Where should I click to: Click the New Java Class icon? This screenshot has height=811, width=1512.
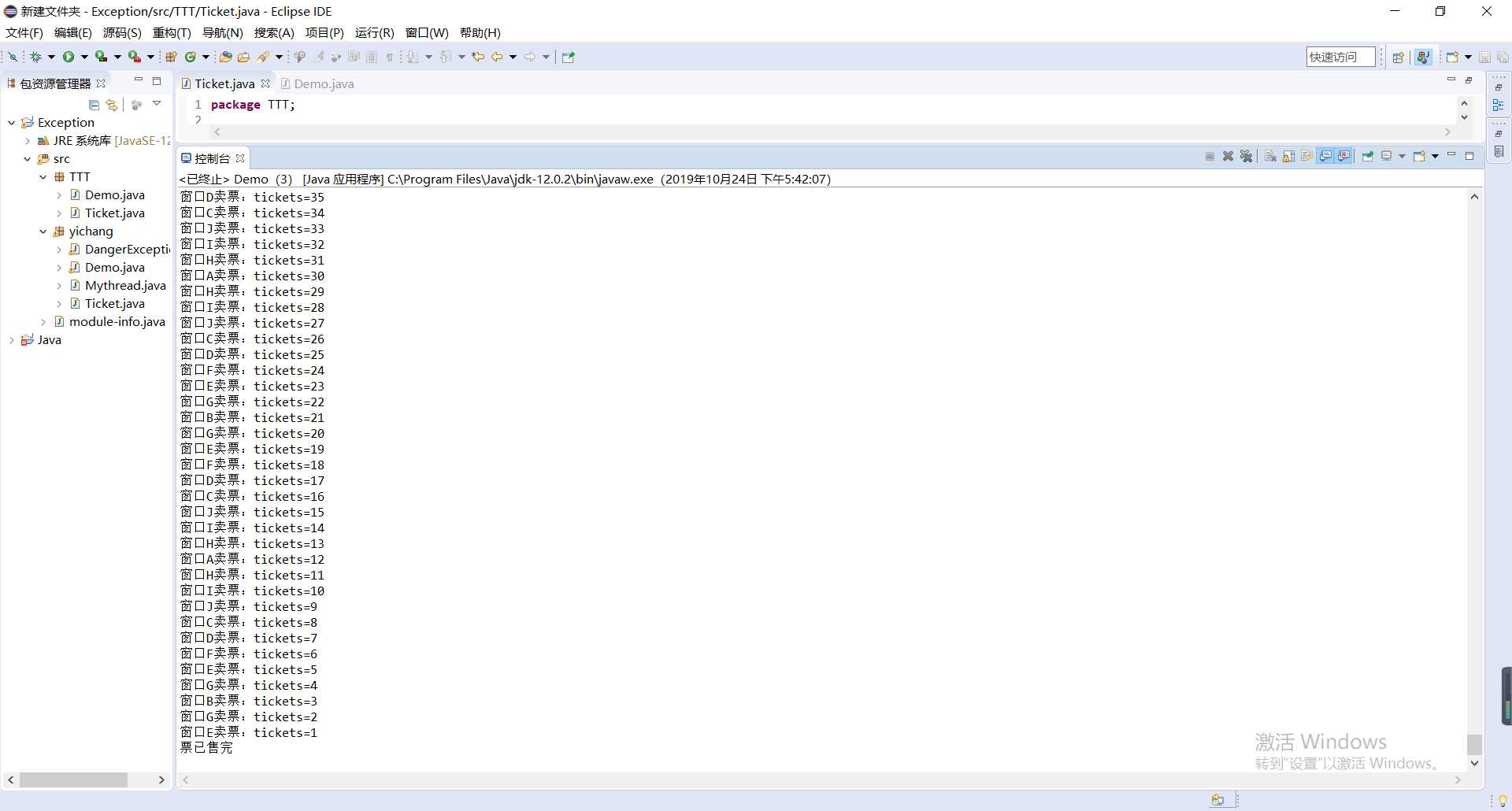(190, 57)
